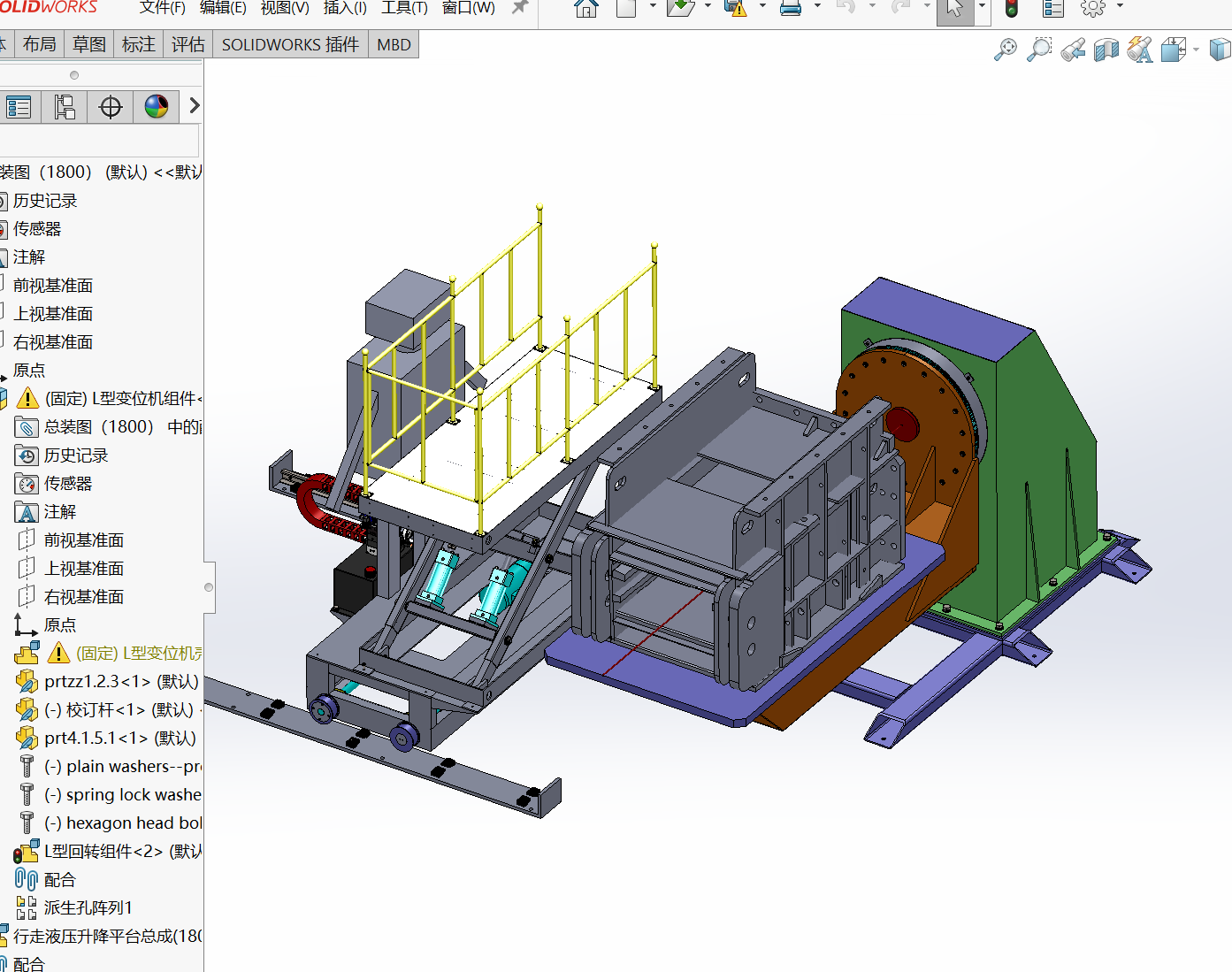Click the Section View icon
Image resolution: width=1232 pixels, height=972 pixels.
click(1106, 50)
